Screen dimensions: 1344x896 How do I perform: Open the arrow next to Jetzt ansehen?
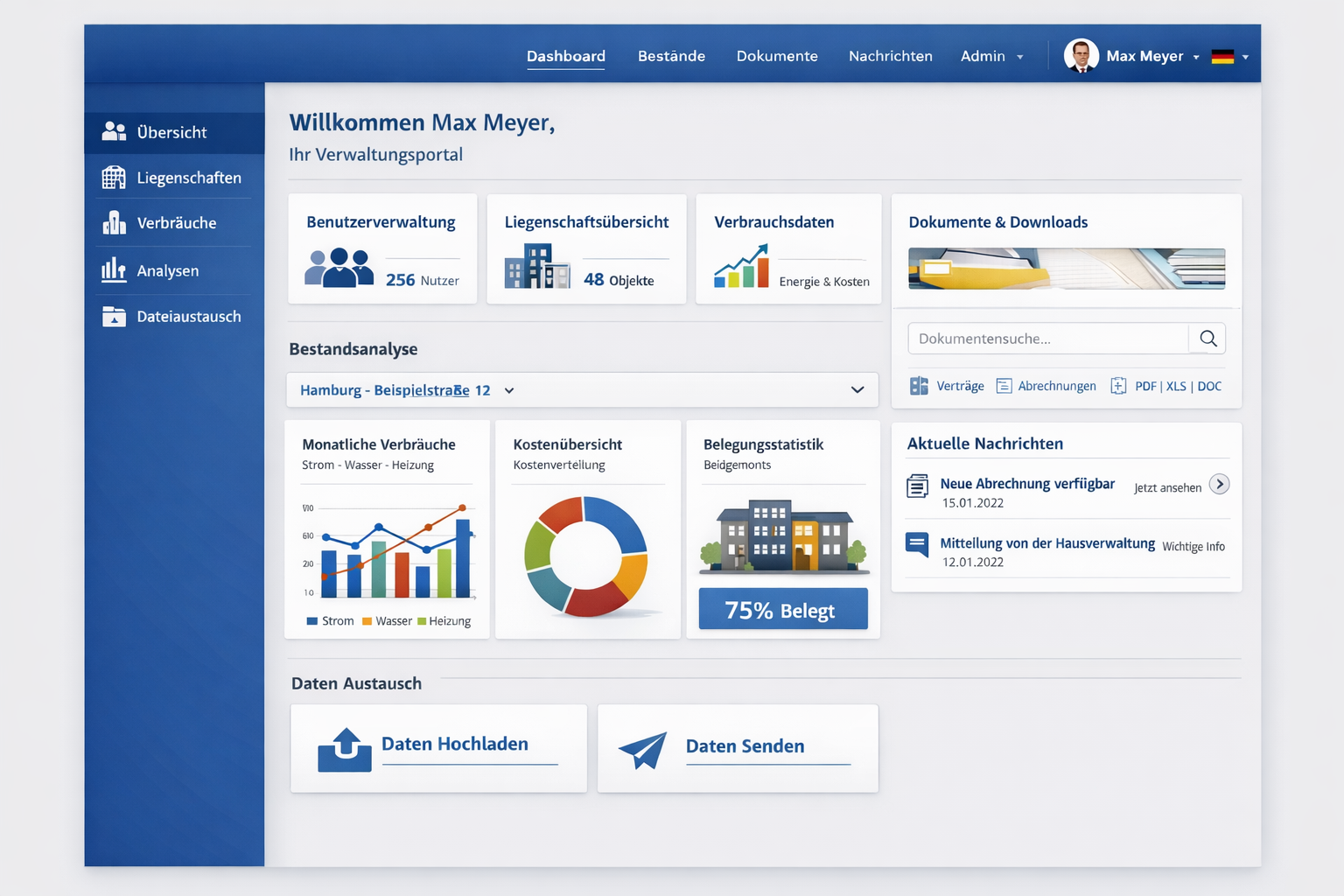(x=1219, y=484)
